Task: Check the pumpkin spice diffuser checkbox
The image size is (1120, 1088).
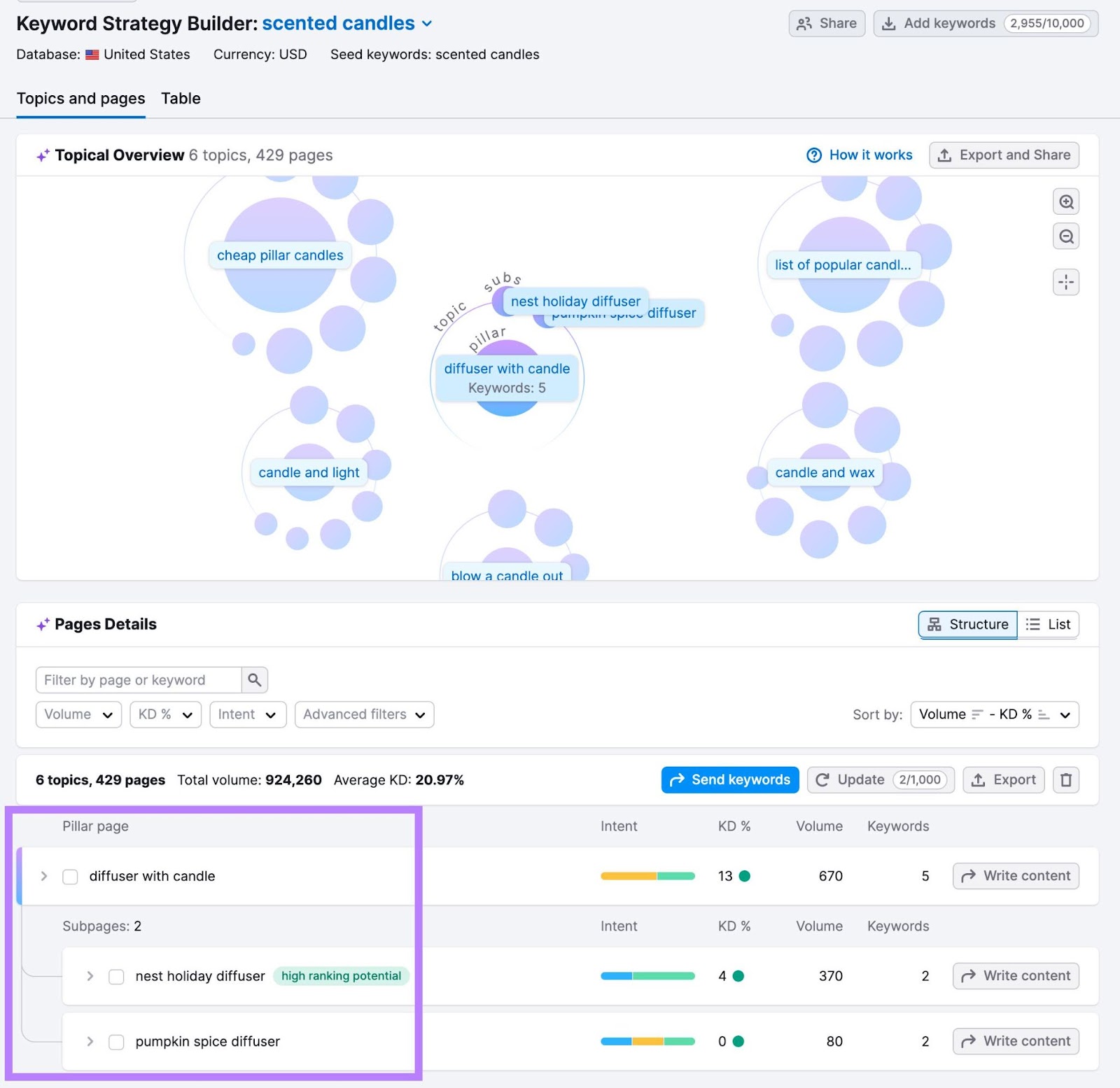Action: click(116, 1041)
